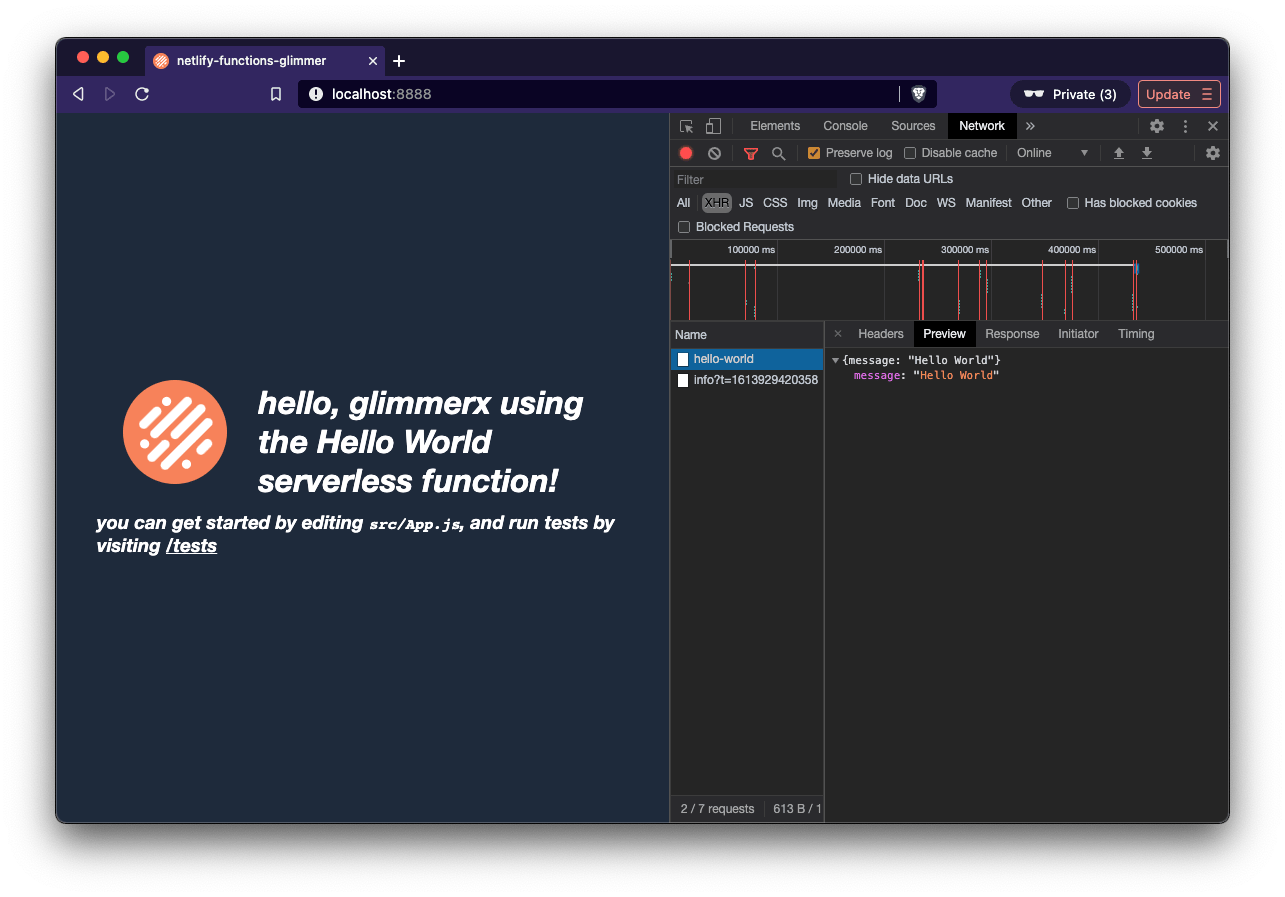Image resolution: width=1285 pixels, height=897 pixels.
Task: Toggle the device toolbar icon
Action: pyautogui.click(x=712, y=126)
